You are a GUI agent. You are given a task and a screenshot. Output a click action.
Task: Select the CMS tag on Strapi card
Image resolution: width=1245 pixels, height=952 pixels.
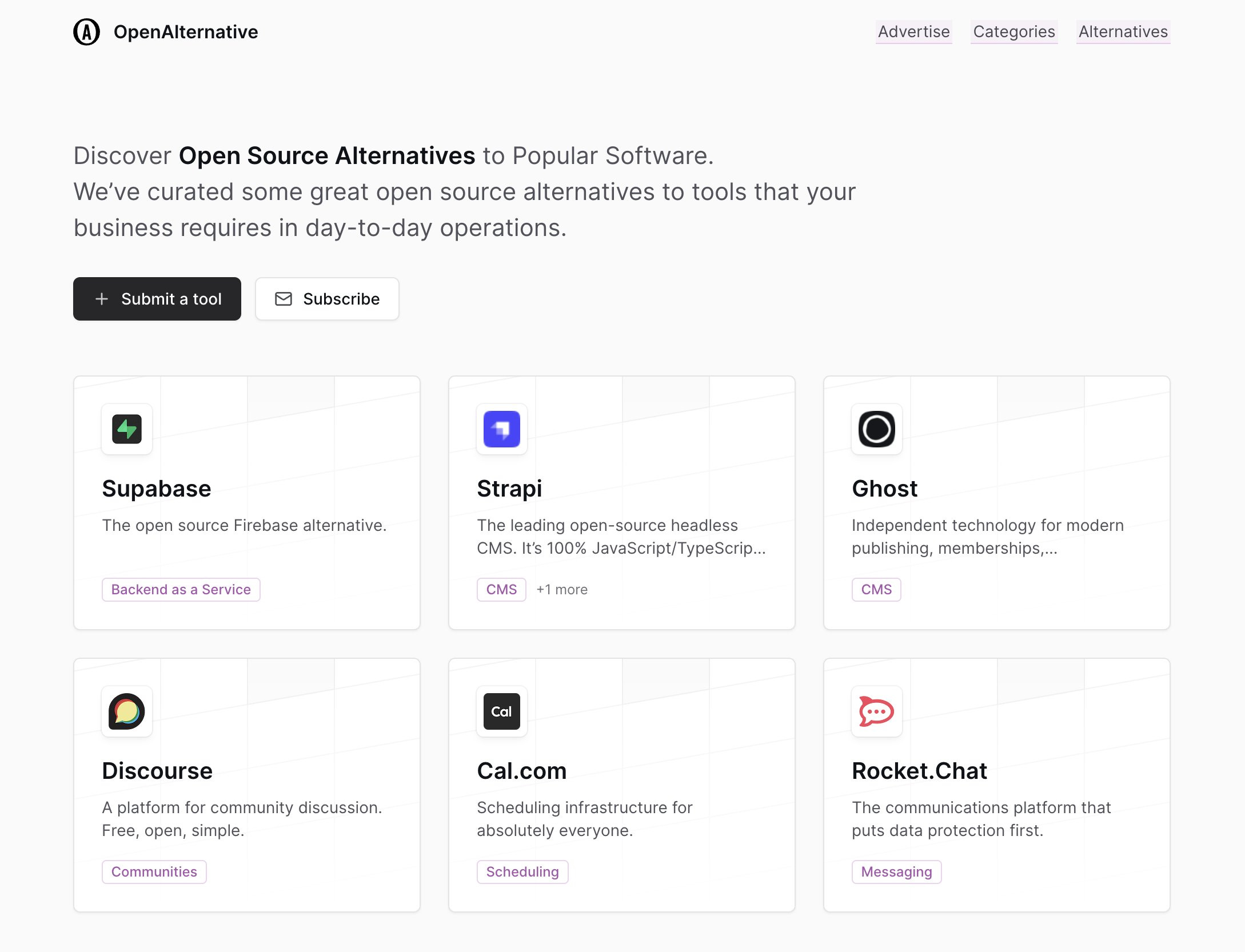(501, 589)
